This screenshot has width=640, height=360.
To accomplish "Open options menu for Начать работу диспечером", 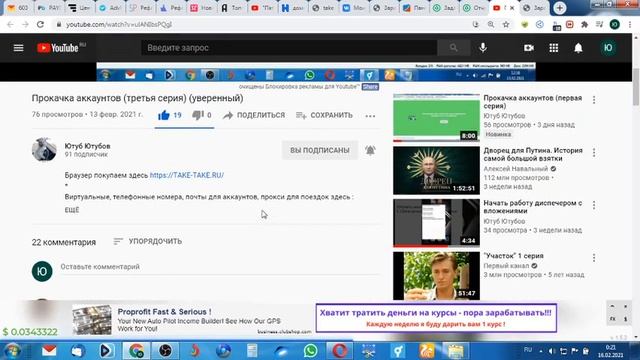I will (594, 205).
